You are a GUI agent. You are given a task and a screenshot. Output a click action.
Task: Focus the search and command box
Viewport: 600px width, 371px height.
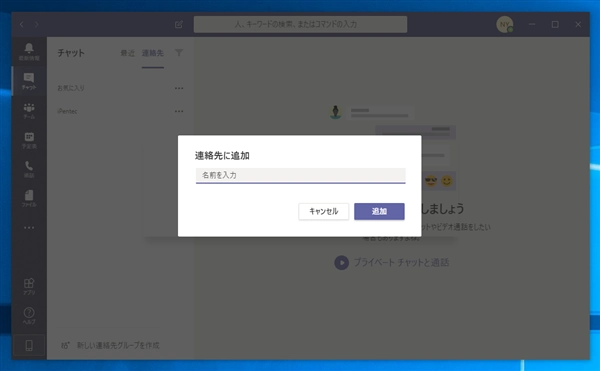300,24
